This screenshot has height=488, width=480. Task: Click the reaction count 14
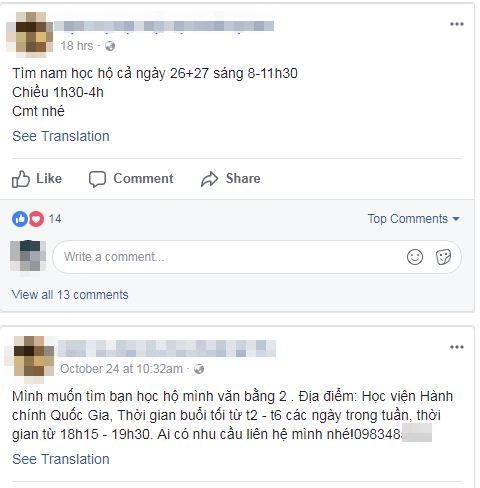click(x=55, y=219)
